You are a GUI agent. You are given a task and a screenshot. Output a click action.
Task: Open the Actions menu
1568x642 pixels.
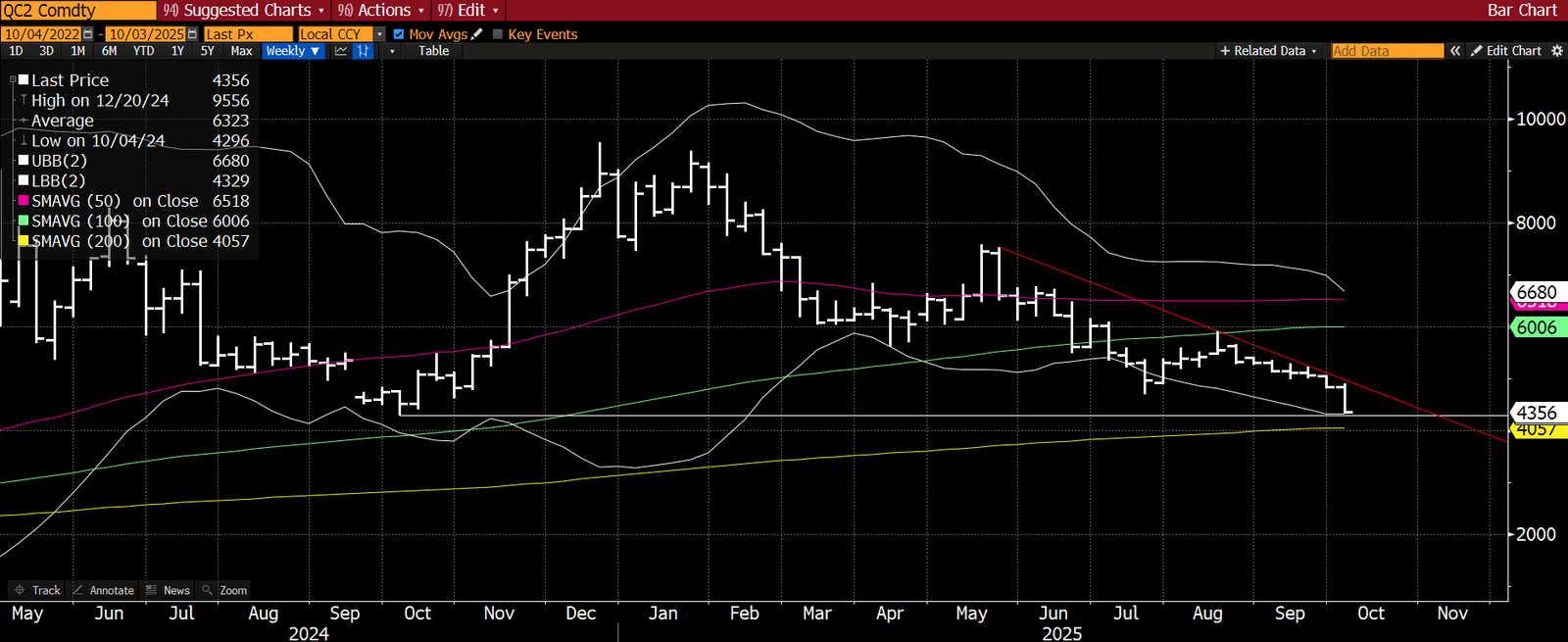pos(381,10)
